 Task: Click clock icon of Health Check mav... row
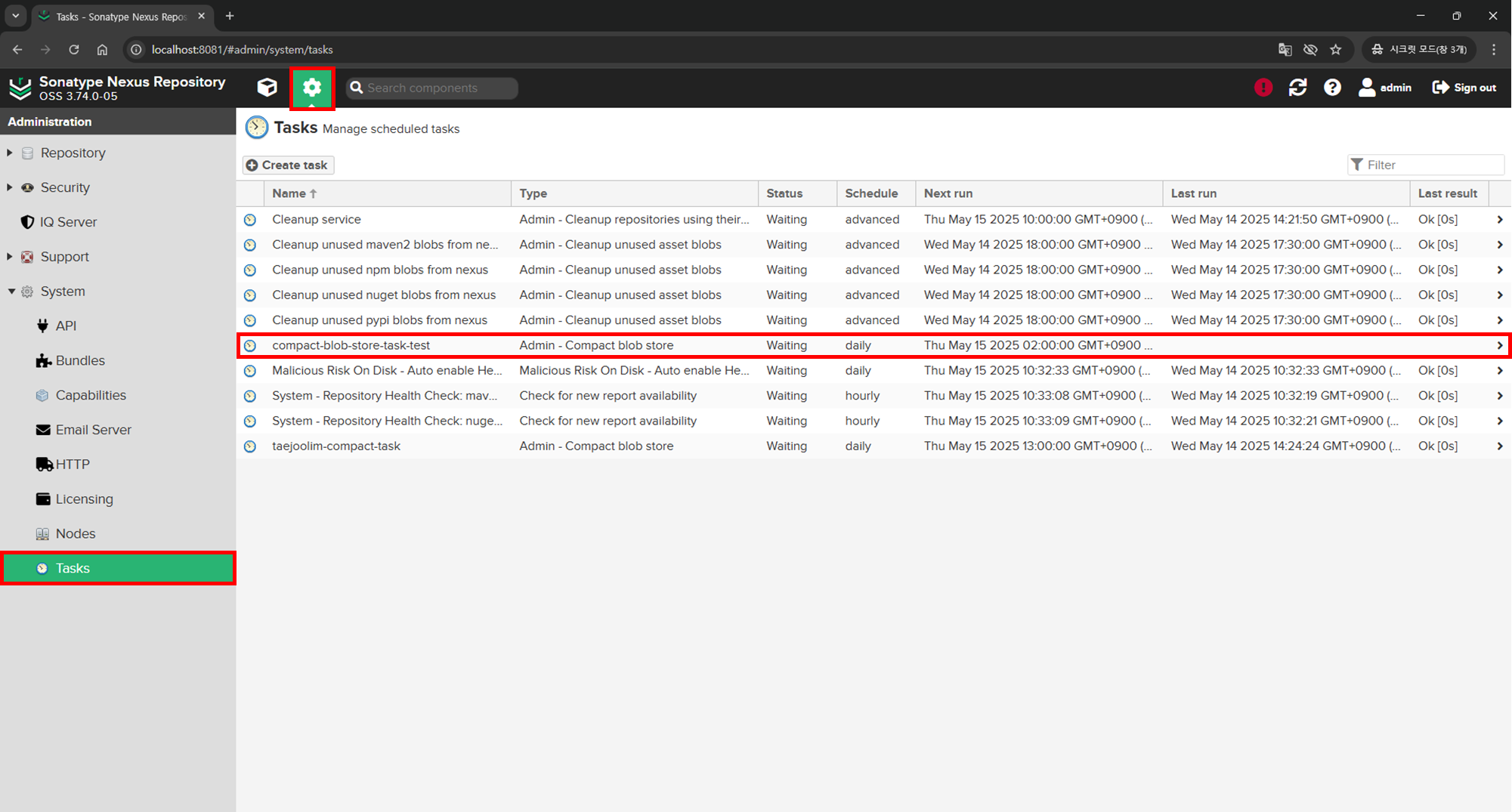pos(250,396)
